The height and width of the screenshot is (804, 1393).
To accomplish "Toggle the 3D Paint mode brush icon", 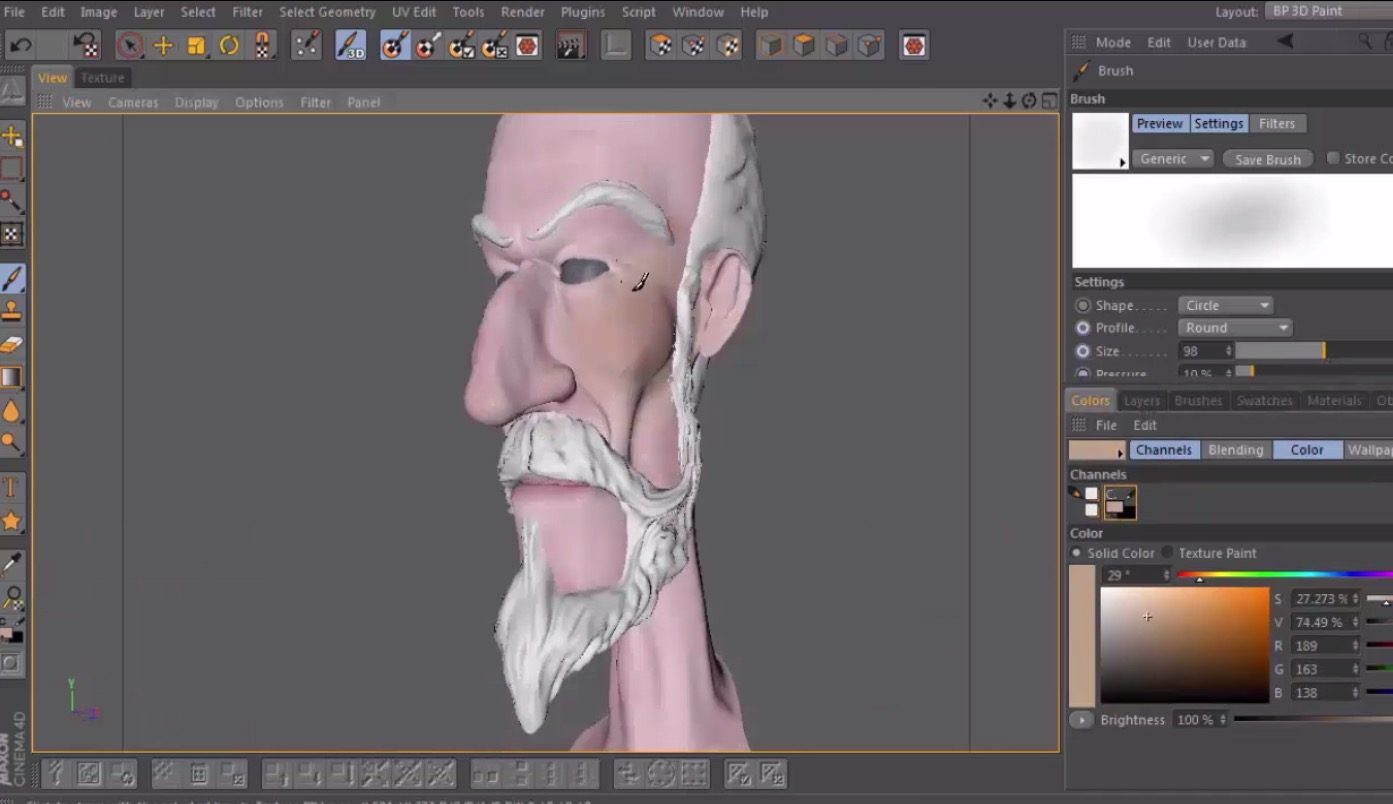I will [350, 46].
